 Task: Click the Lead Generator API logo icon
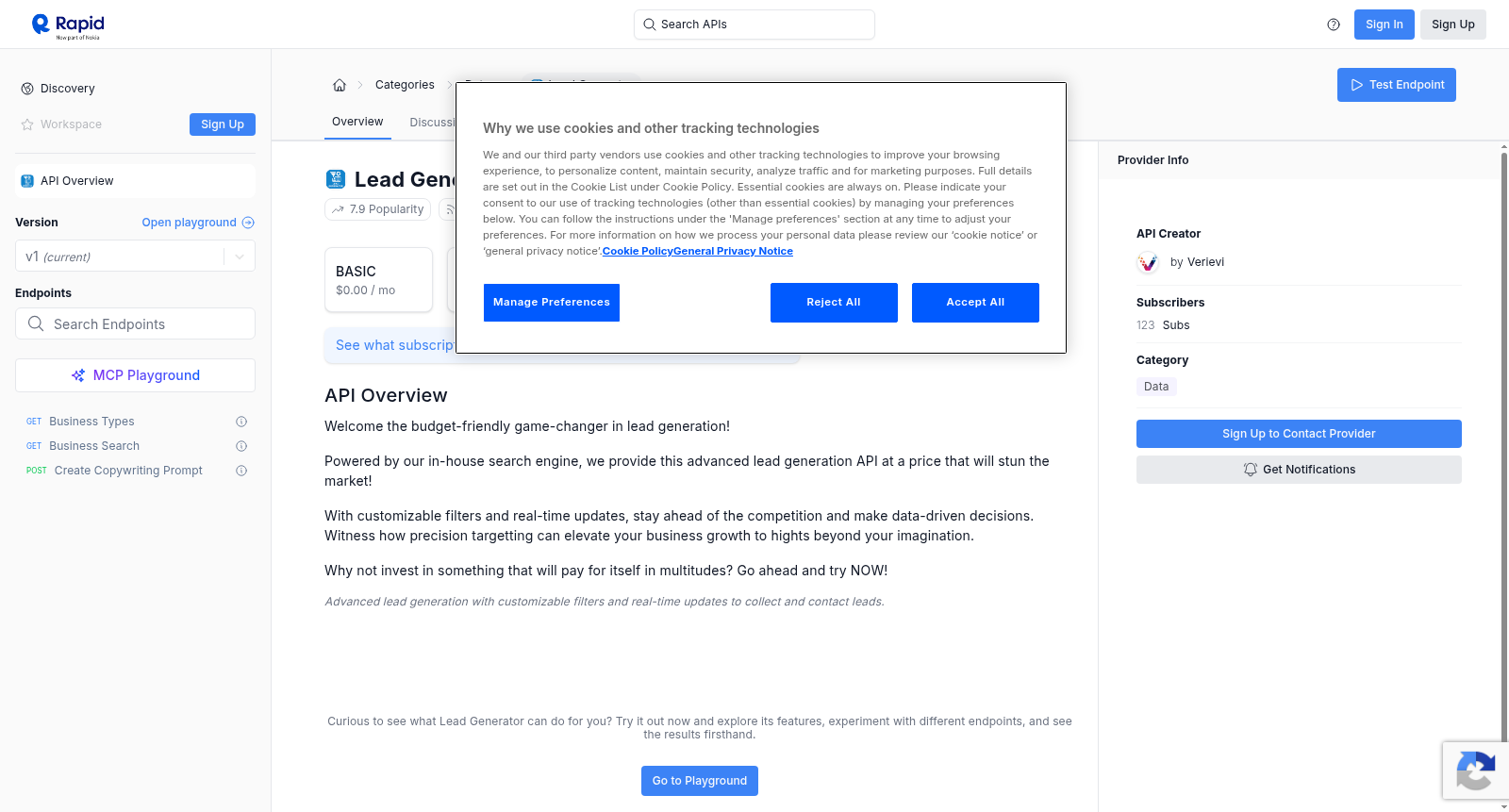point(336,179)
